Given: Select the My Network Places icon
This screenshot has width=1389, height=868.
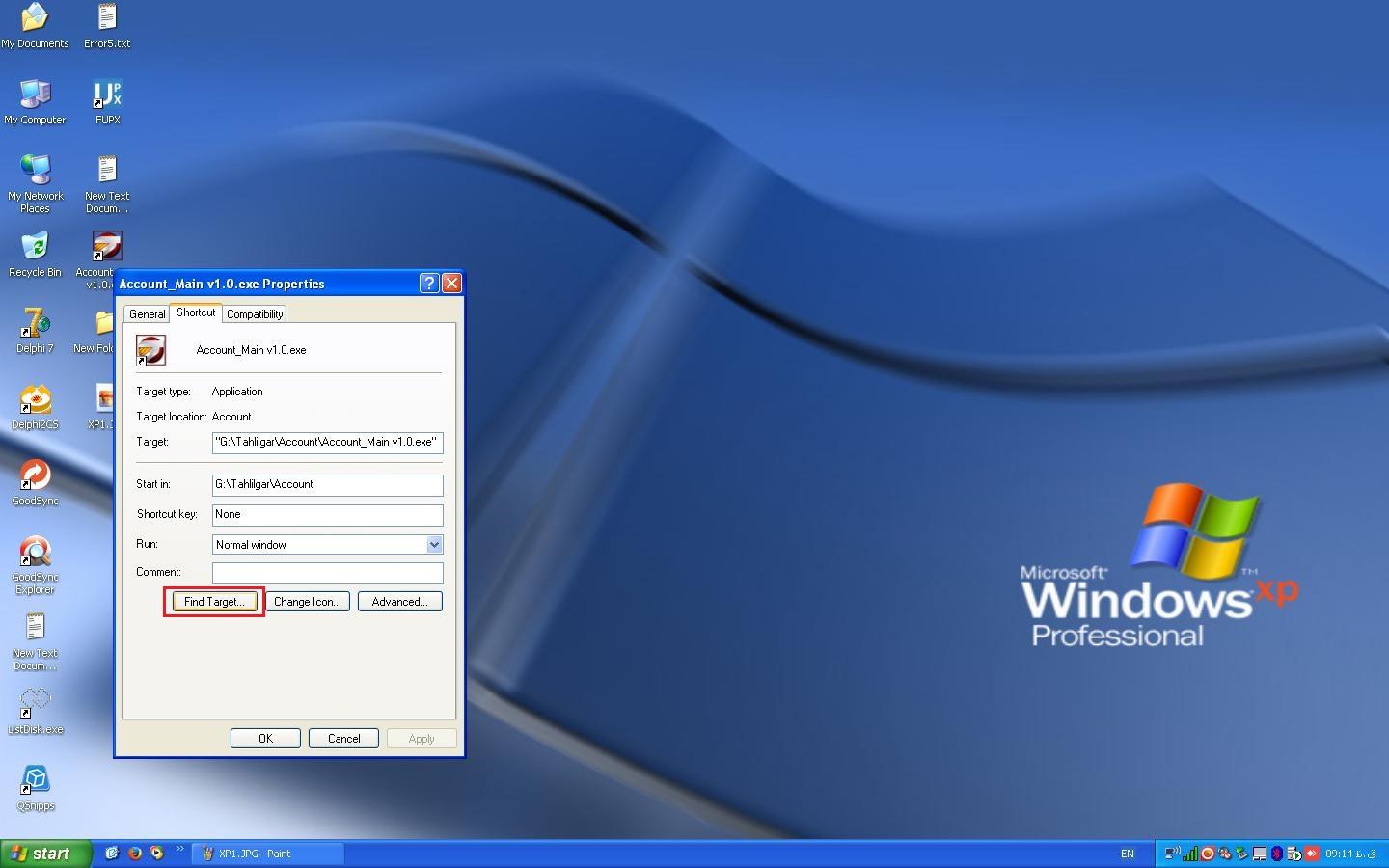Looking at the screenshot, I should (x=35, y=170).
